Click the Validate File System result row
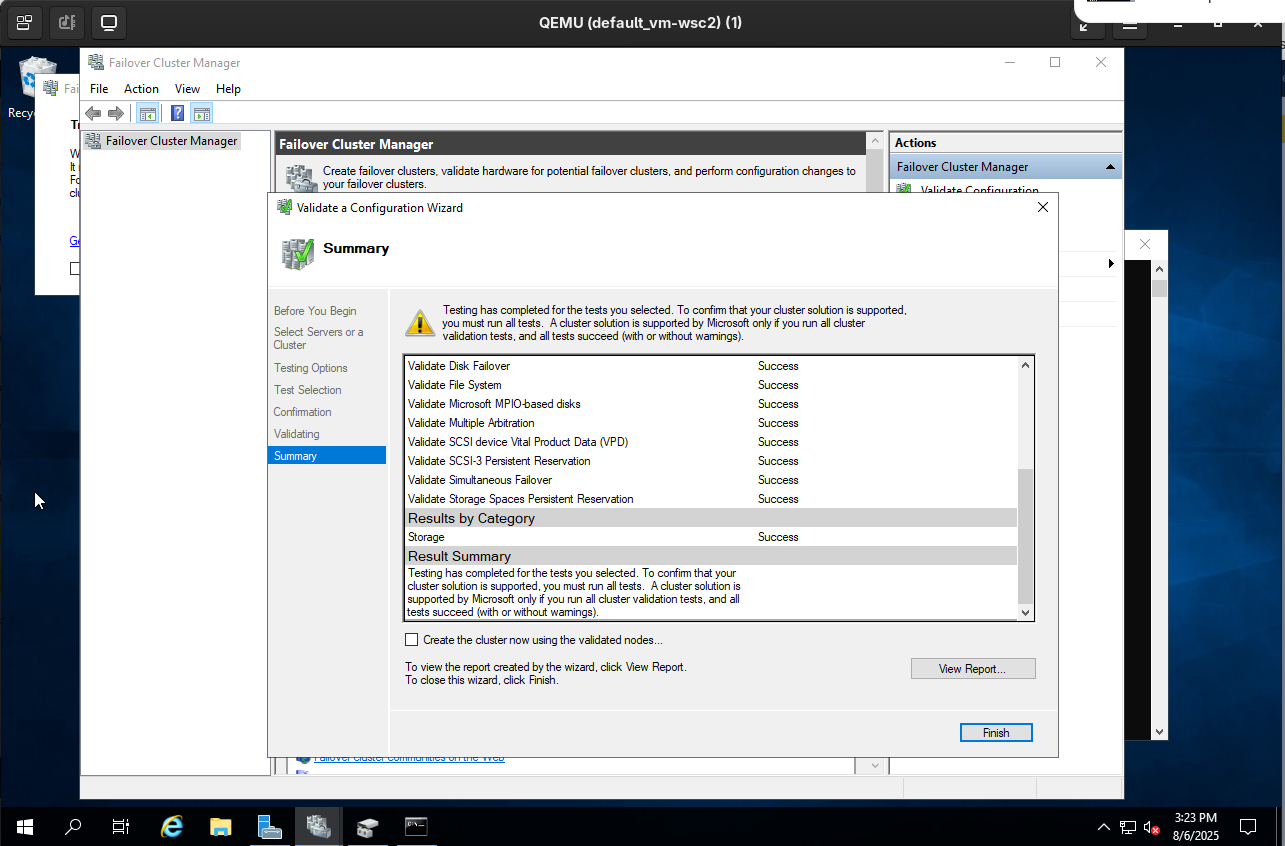The height and width of the screenshot is (846, 1285). [x=711, y=385]
